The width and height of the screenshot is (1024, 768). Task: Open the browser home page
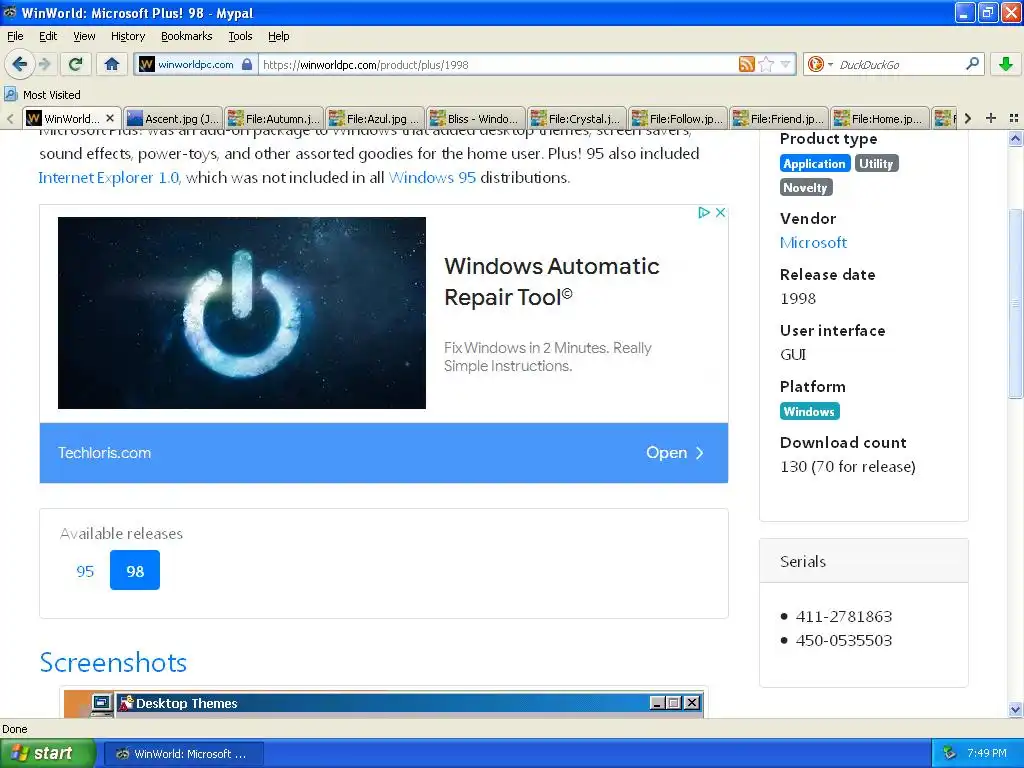(112, 64)
